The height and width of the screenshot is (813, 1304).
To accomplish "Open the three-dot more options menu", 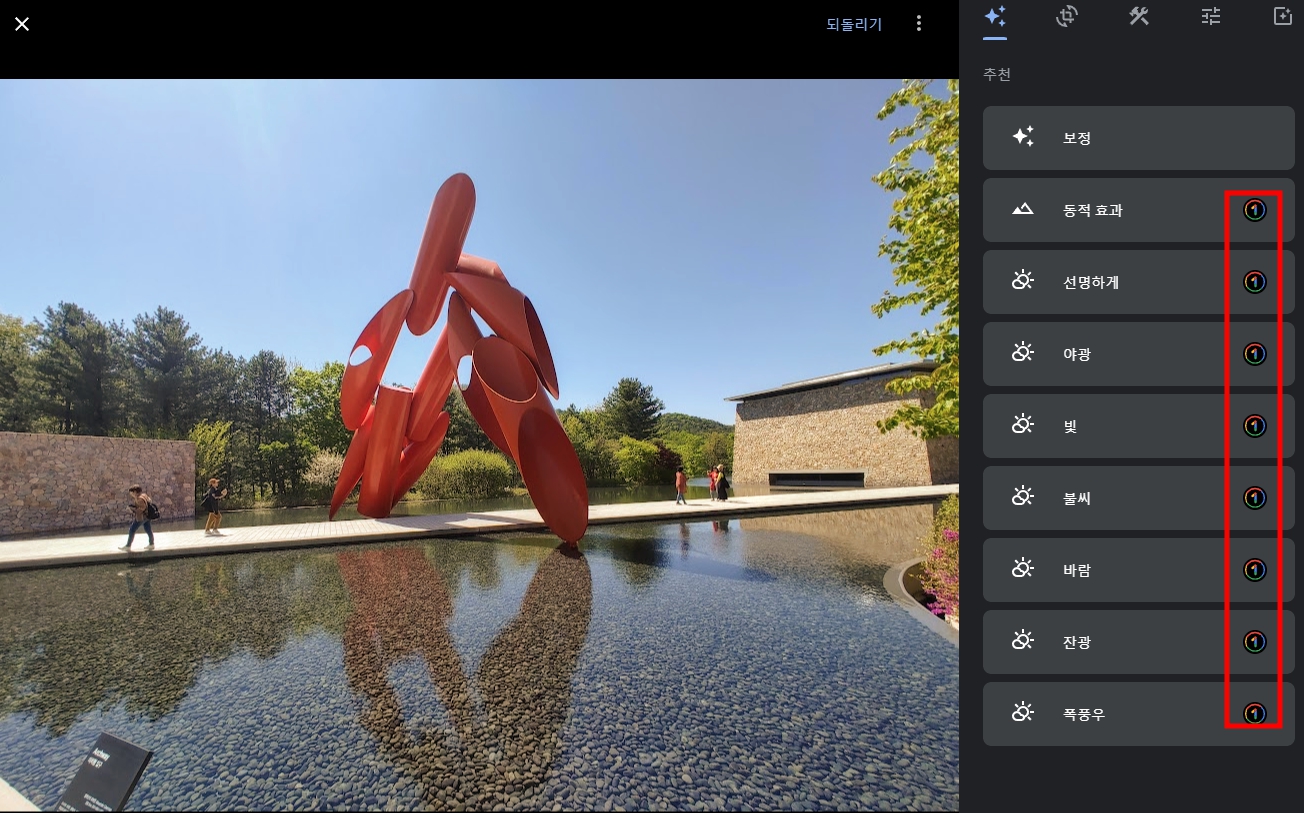I will [919, 24].
